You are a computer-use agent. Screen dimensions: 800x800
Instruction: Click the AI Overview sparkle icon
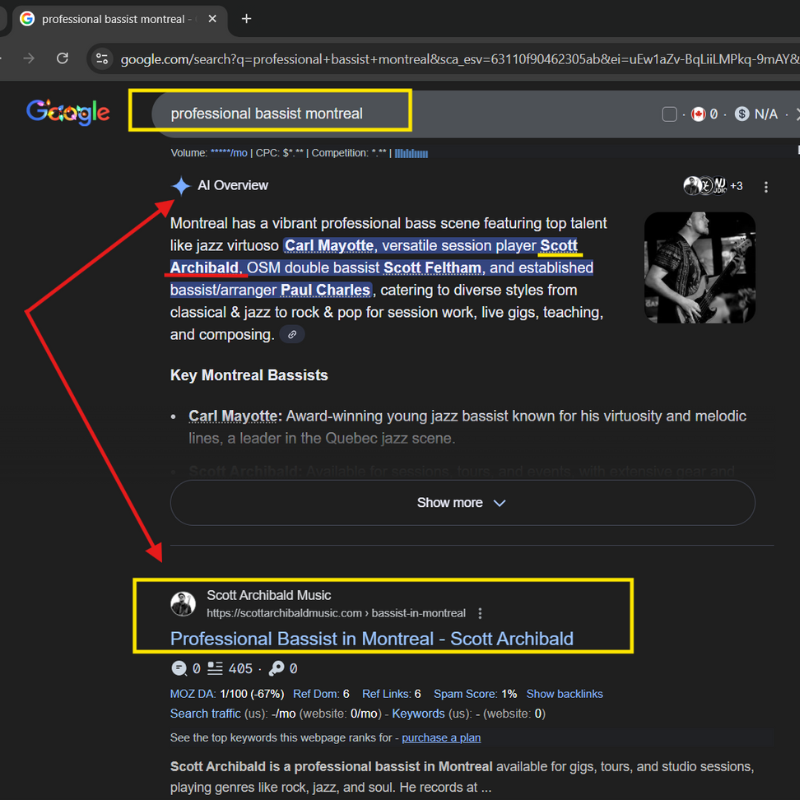pyautogui.click(x=181, y=186)
